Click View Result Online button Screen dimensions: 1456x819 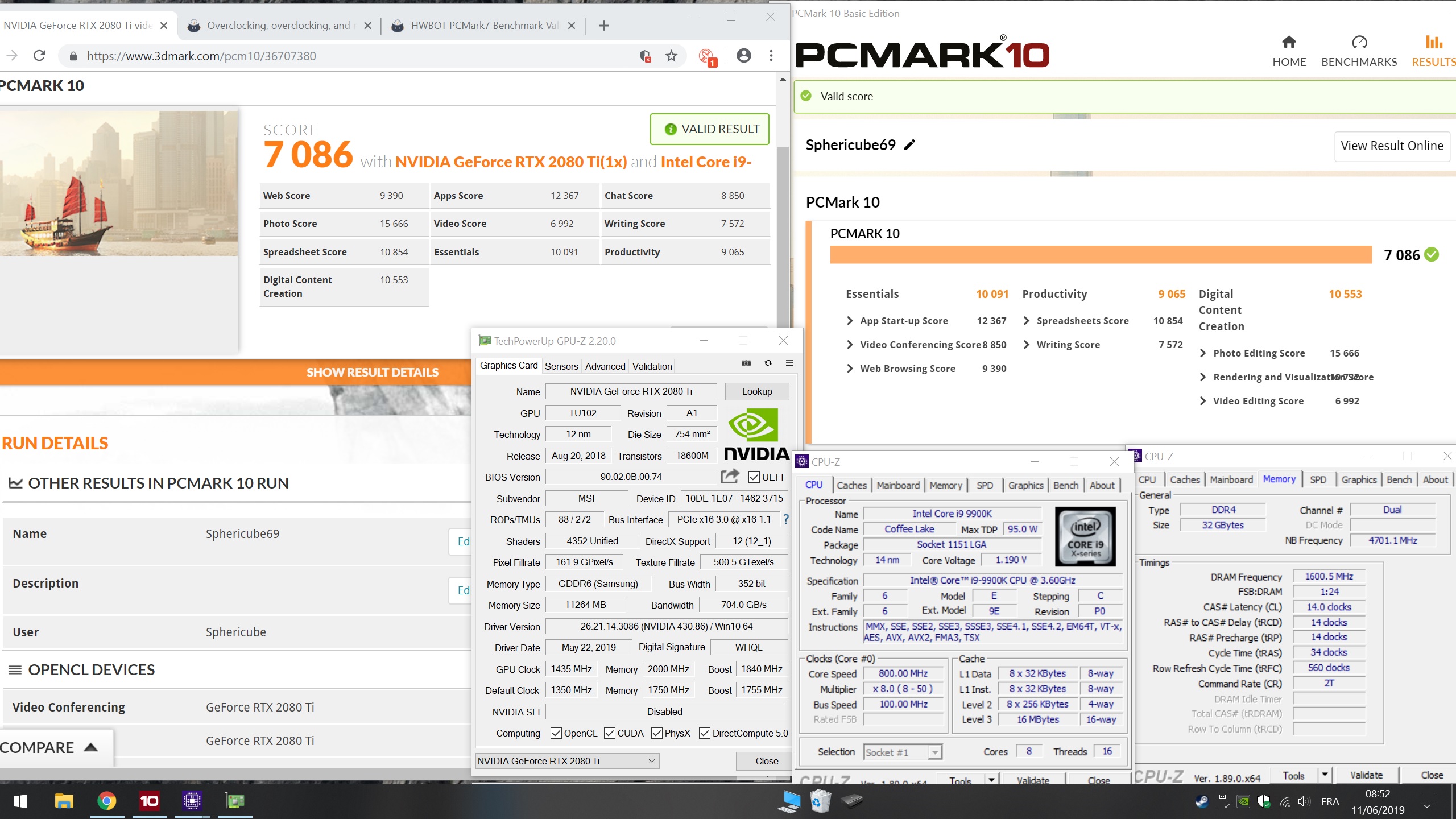pyautogui.click(x=1392, y=146)
